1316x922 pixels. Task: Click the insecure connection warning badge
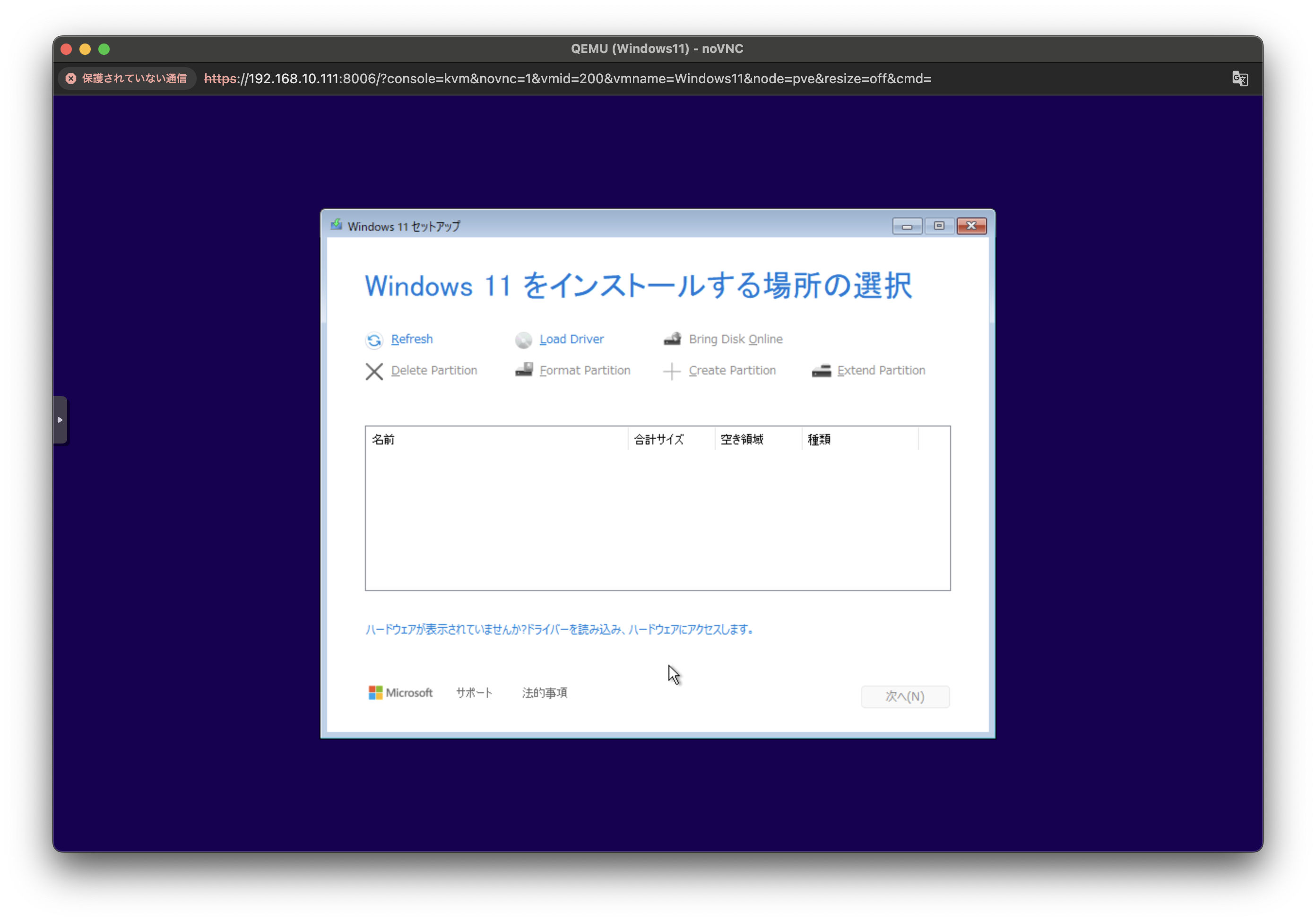click(127, 78)
